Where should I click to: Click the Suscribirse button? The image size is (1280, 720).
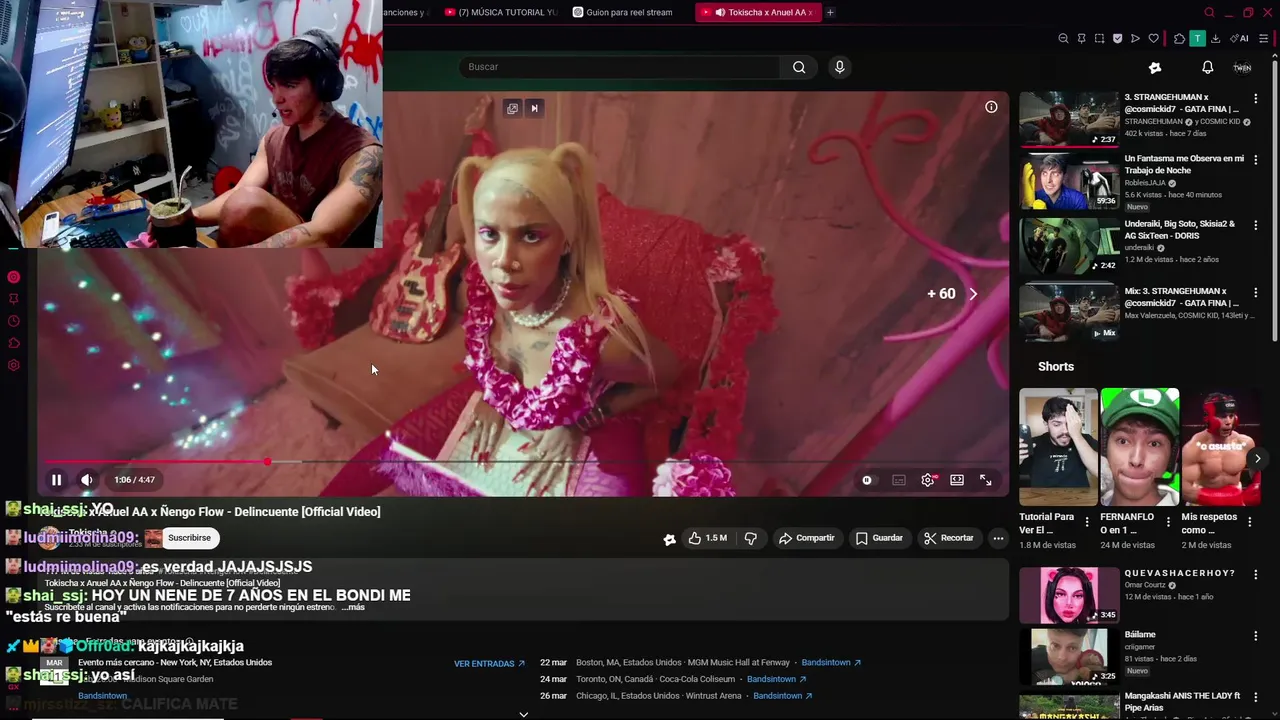pyautogui.click(x=189, y=538)
